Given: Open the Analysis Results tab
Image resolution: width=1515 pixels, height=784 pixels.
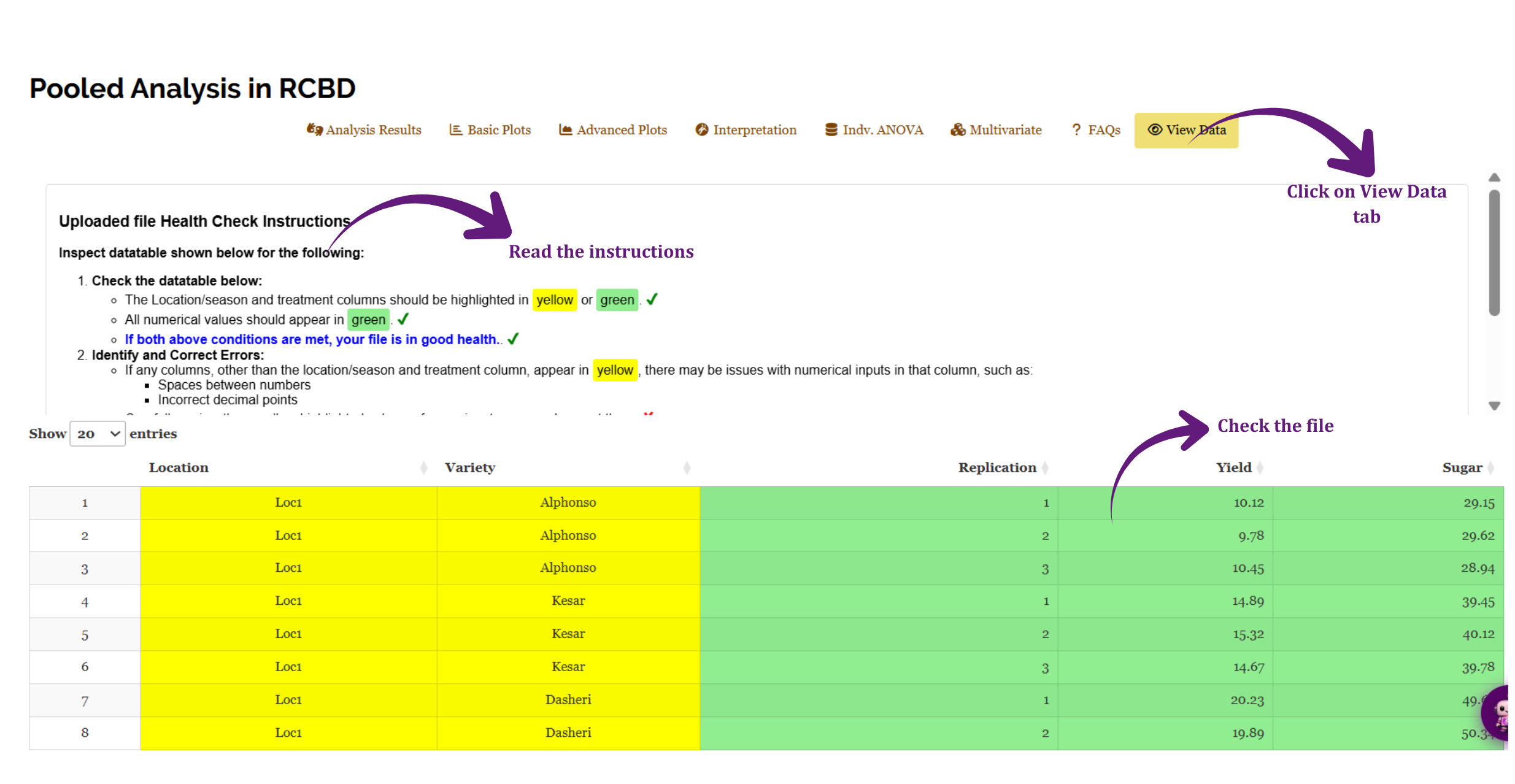Looking at the screenshot, I should tap(364, 130).
